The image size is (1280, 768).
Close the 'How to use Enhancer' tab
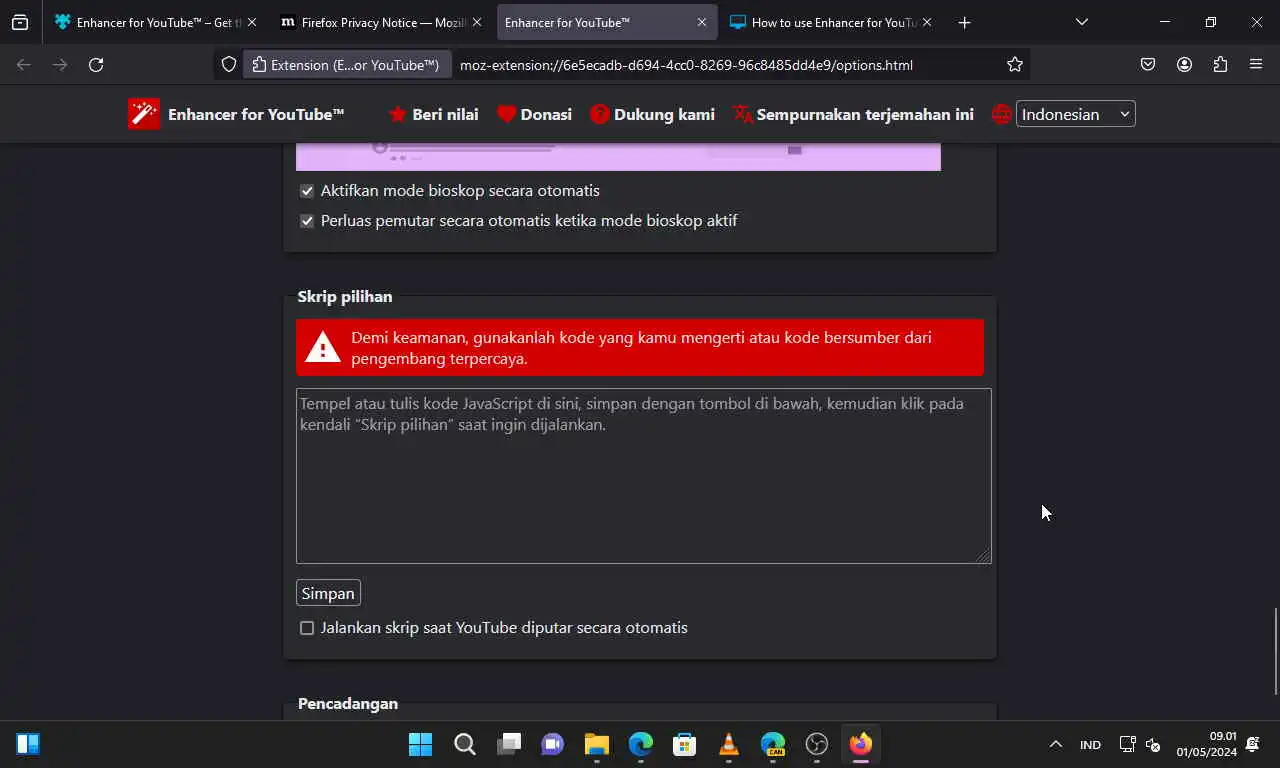pos(927,22)
